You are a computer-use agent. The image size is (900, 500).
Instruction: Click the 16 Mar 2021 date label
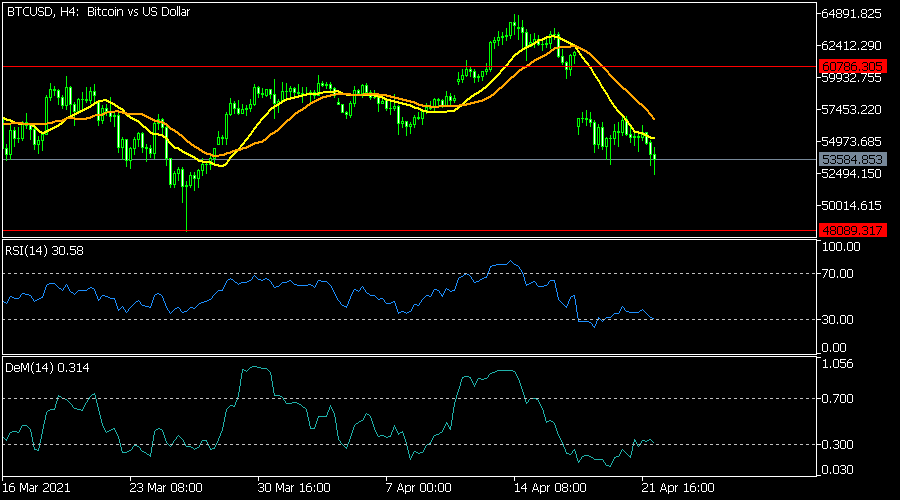point(36,488)
